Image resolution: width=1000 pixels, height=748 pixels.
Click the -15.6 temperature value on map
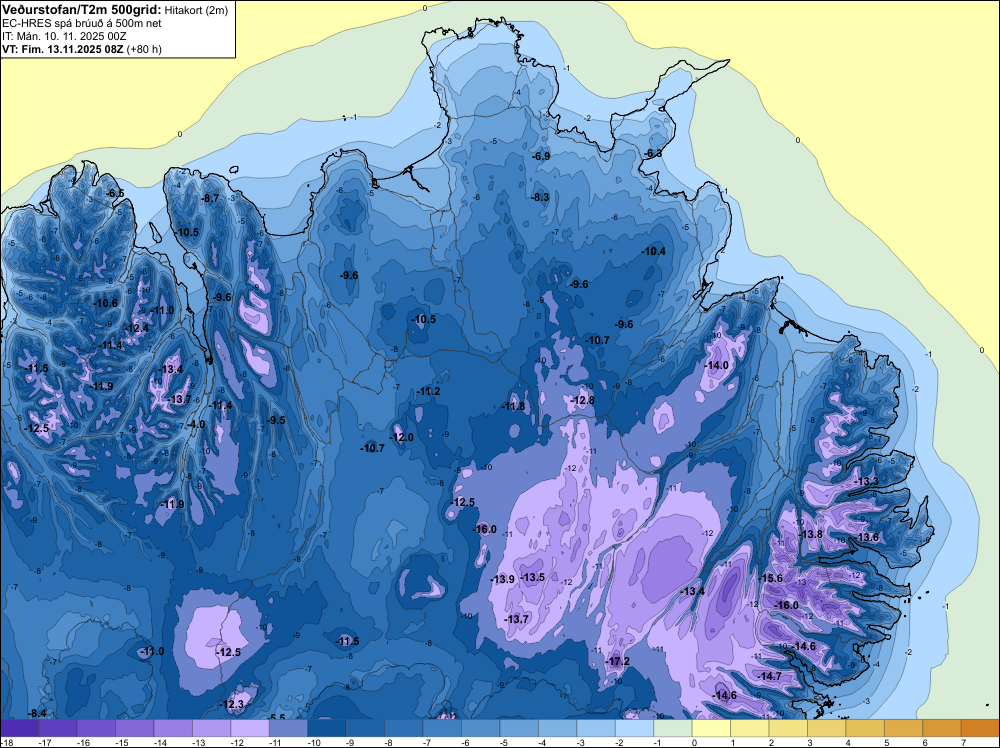770,578
